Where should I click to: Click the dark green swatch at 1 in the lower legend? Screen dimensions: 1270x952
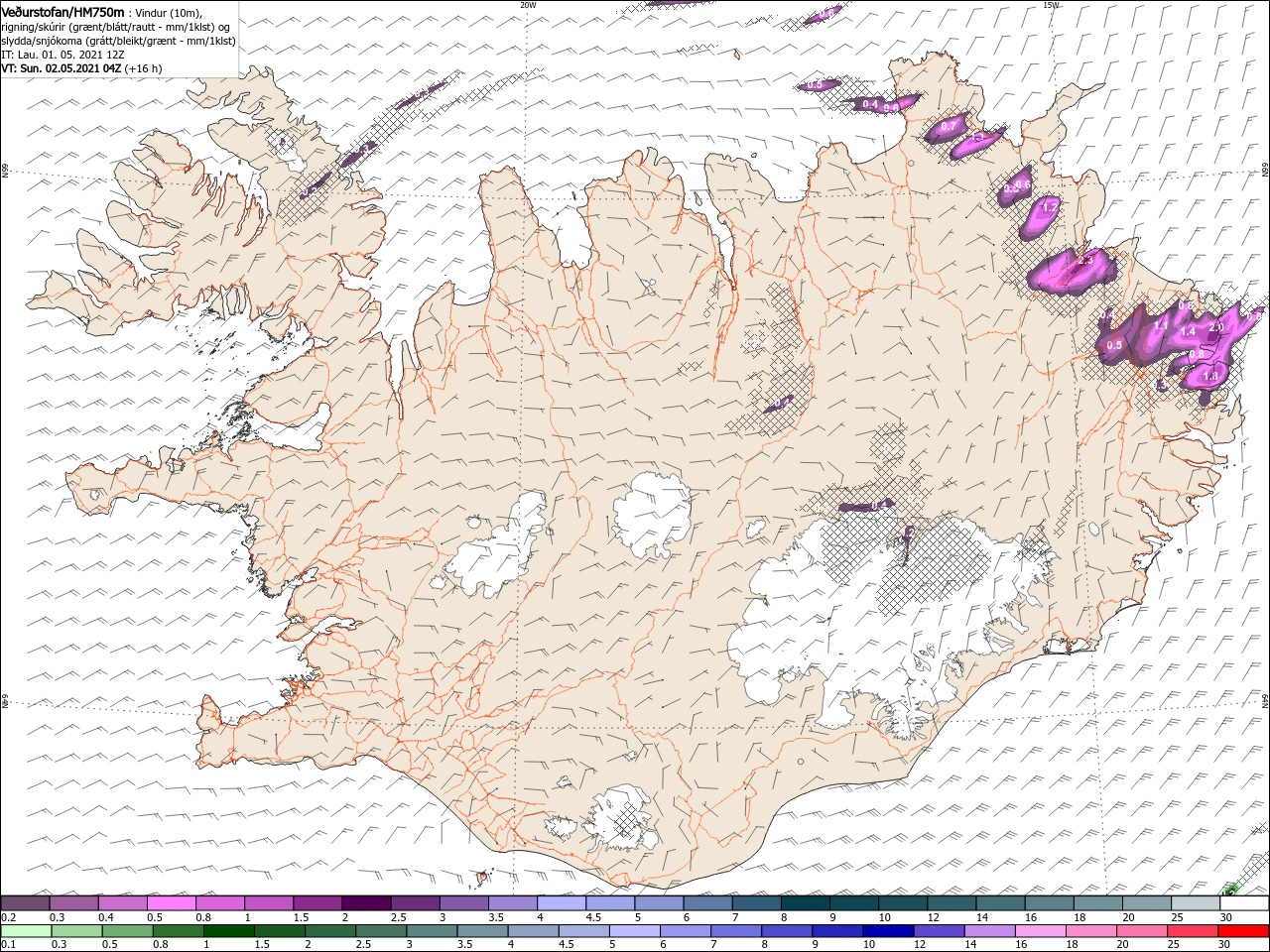click(228, 931)
